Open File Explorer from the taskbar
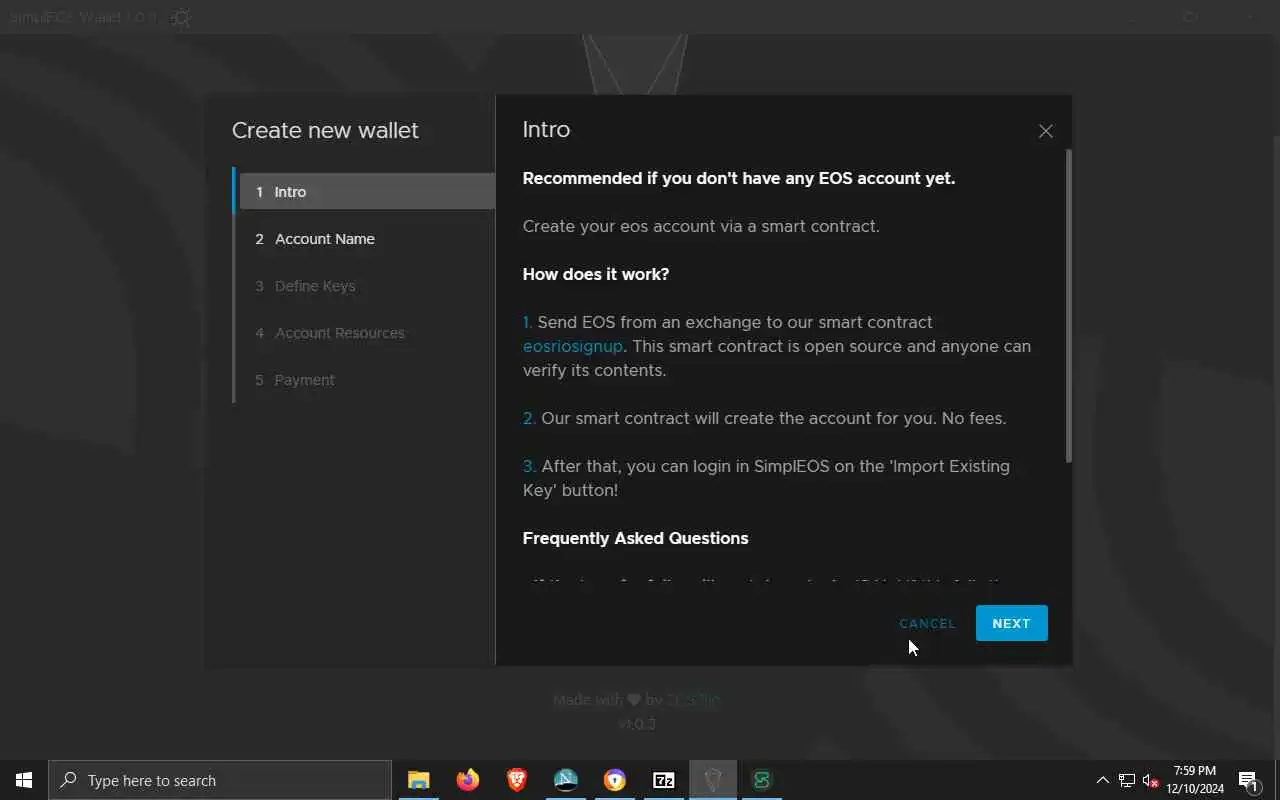Screen dimensions: 1280x800 (419, 780)
